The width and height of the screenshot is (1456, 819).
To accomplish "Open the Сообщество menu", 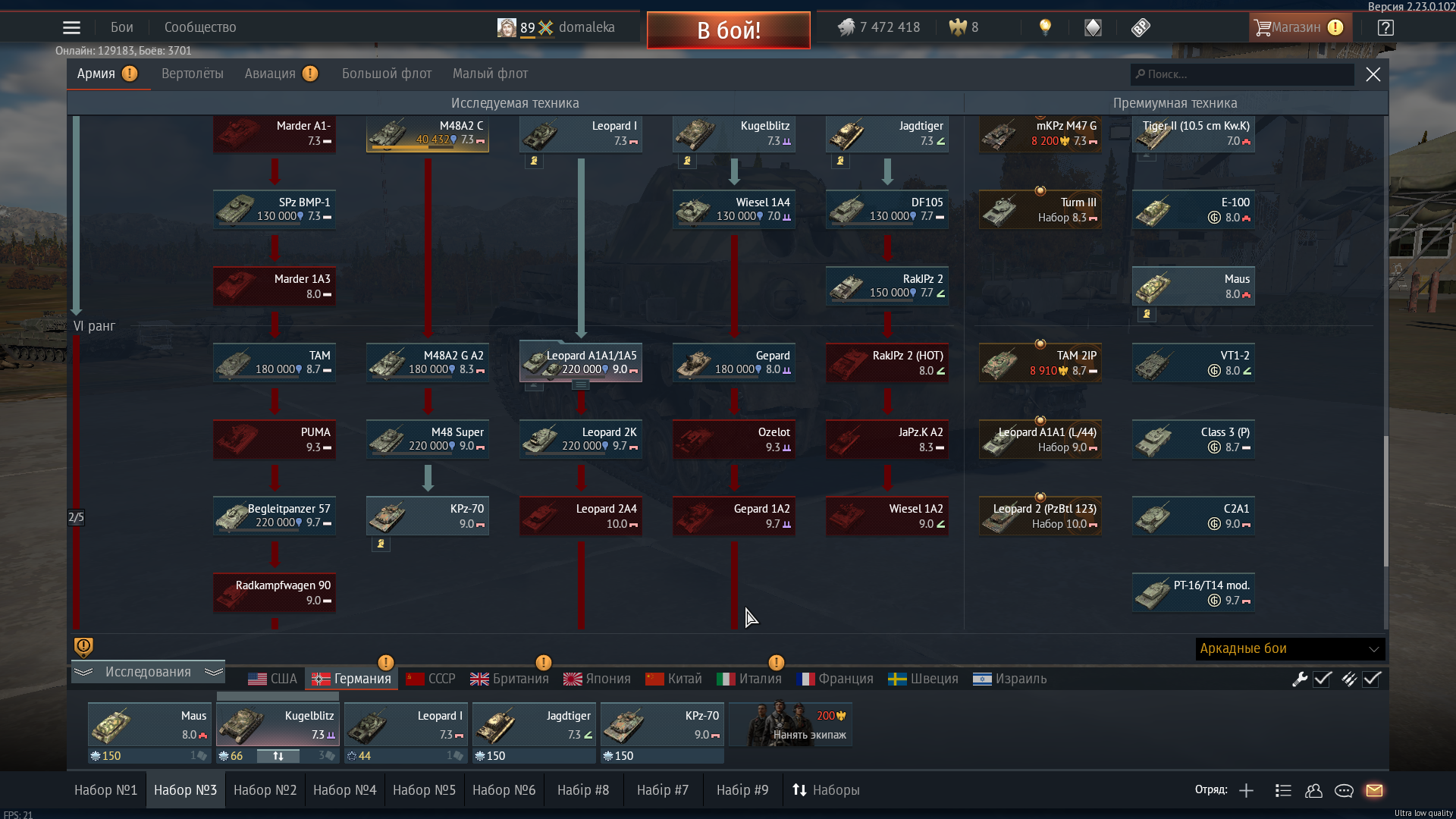I will (200, 27).
